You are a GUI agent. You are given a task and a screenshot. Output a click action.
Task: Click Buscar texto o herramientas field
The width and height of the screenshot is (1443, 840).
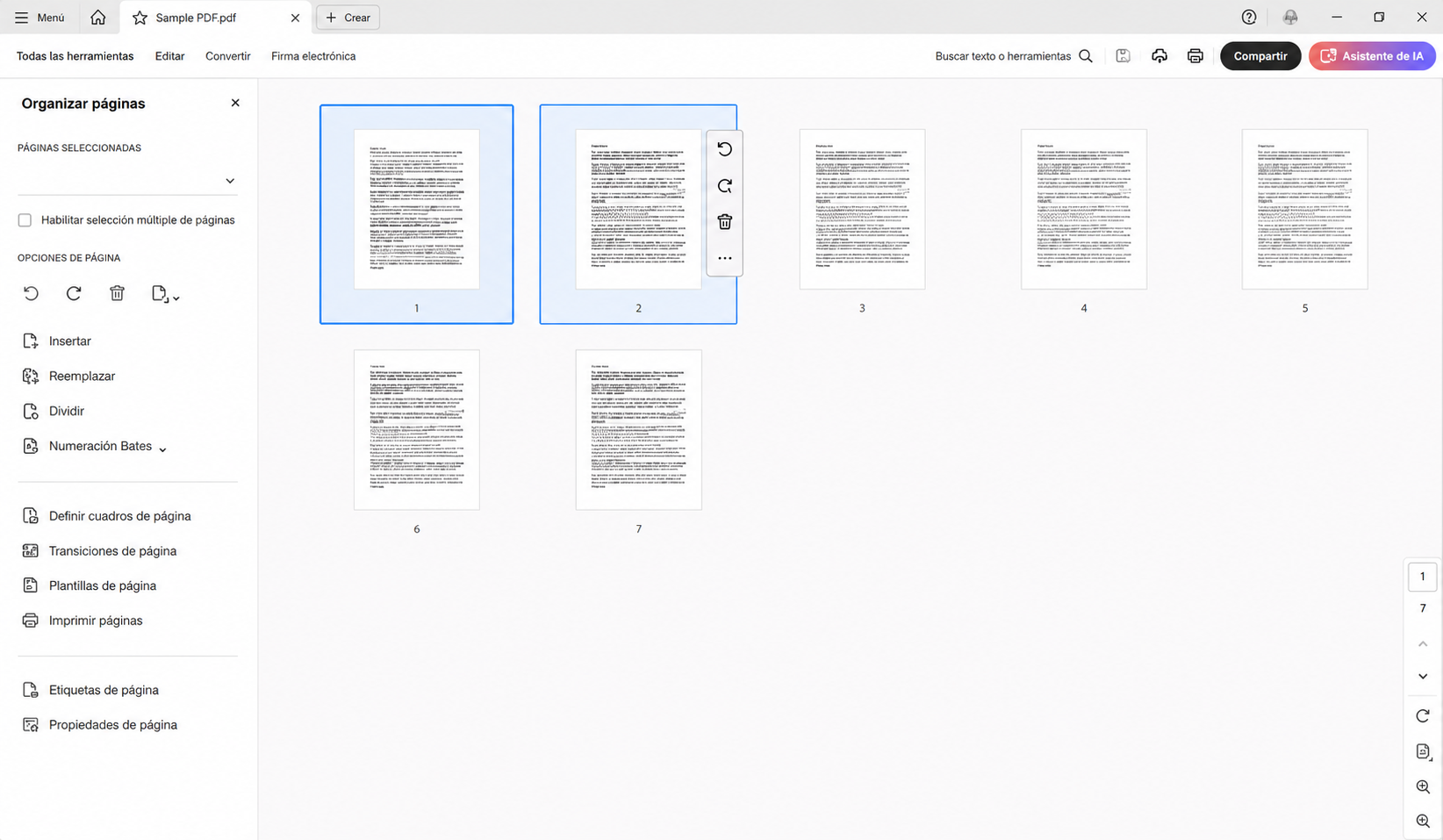pyautogui.click(x=1002, y=56)
